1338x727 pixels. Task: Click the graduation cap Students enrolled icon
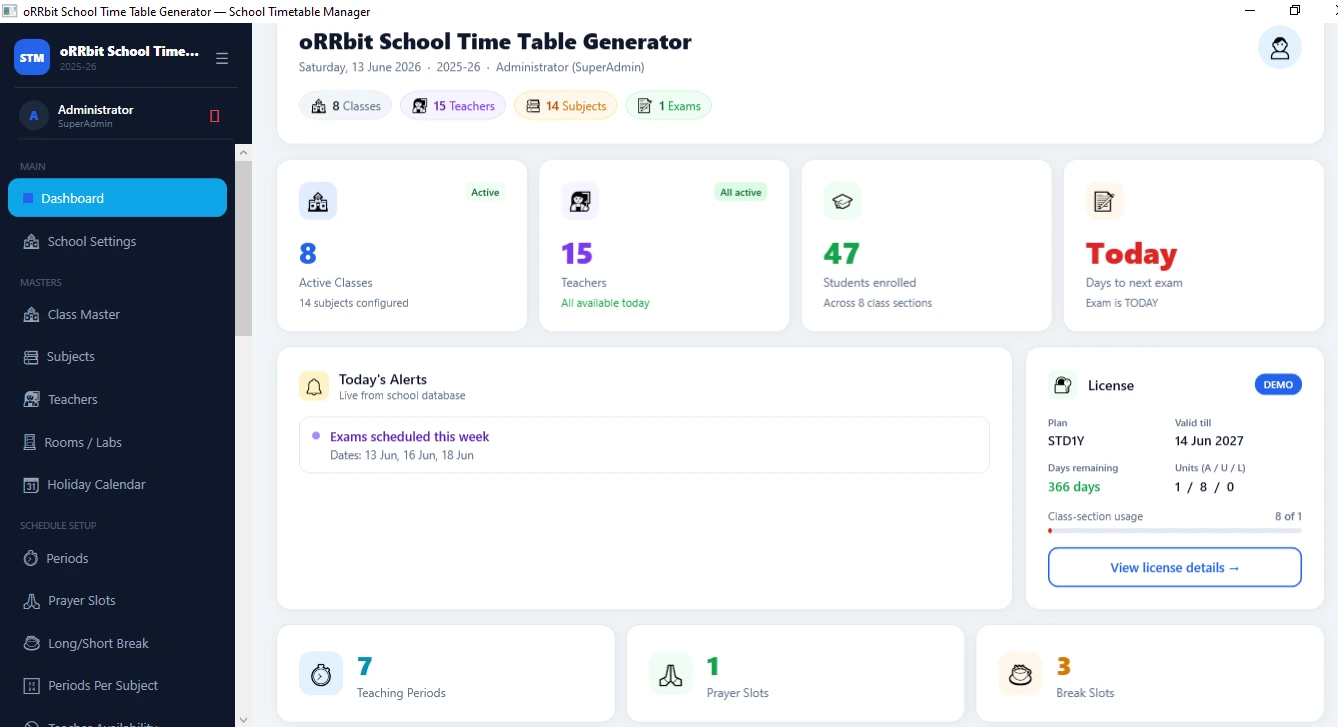click(842, 201)
